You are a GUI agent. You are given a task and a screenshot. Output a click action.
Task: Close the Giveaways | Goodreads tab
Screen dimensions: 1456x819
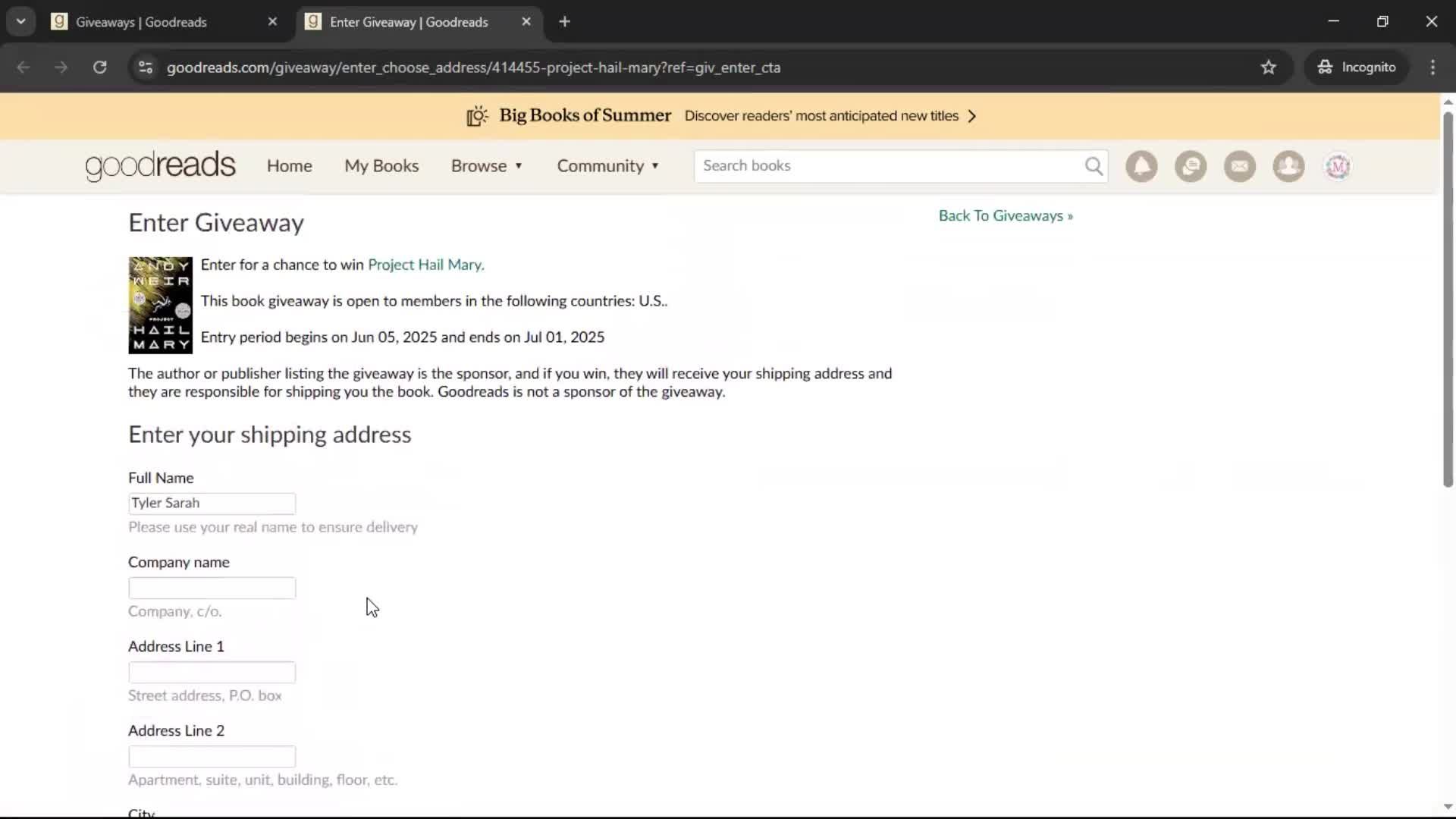272,22
